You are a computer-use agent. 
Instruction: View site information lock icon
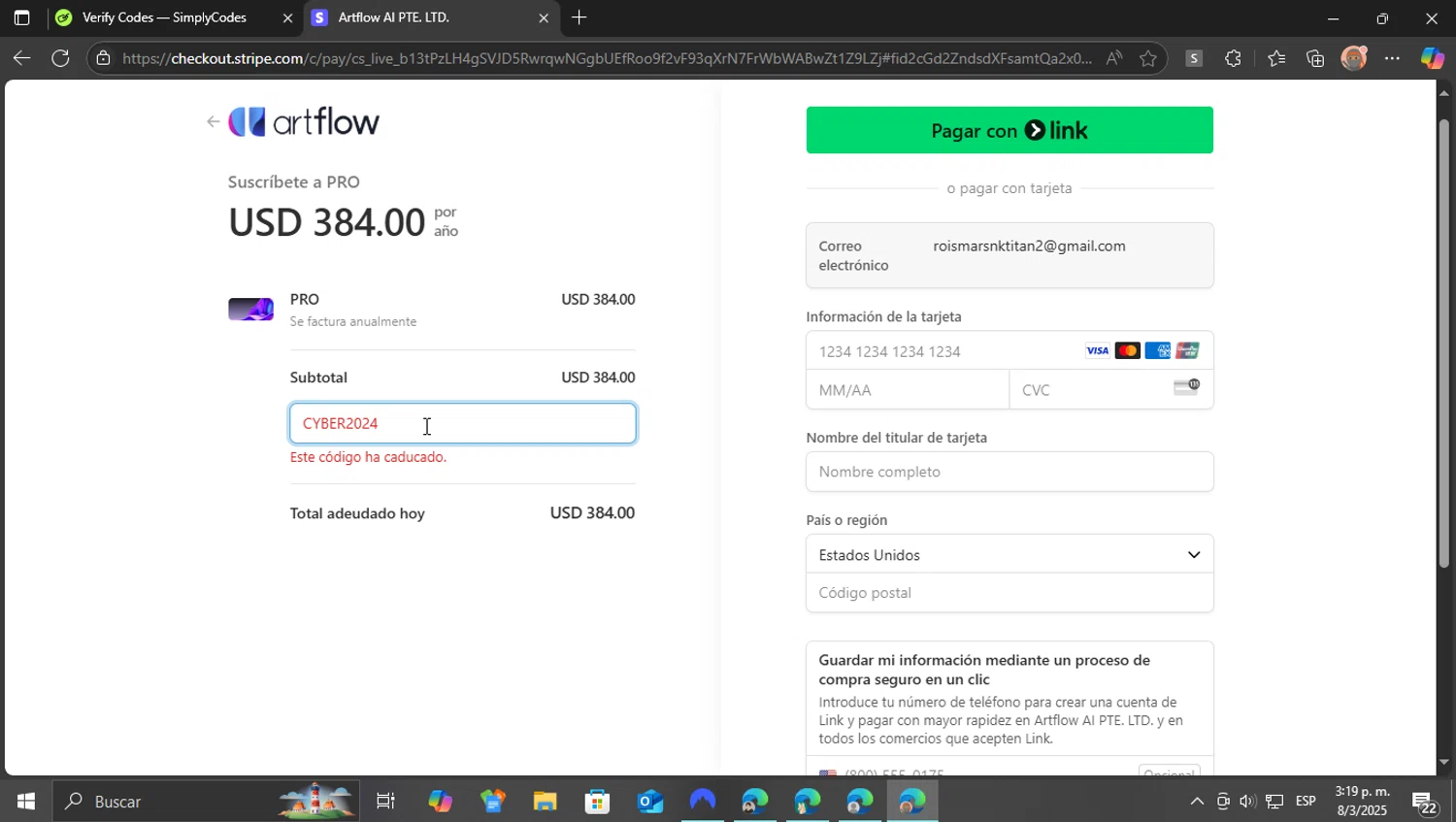click(103, 58)
